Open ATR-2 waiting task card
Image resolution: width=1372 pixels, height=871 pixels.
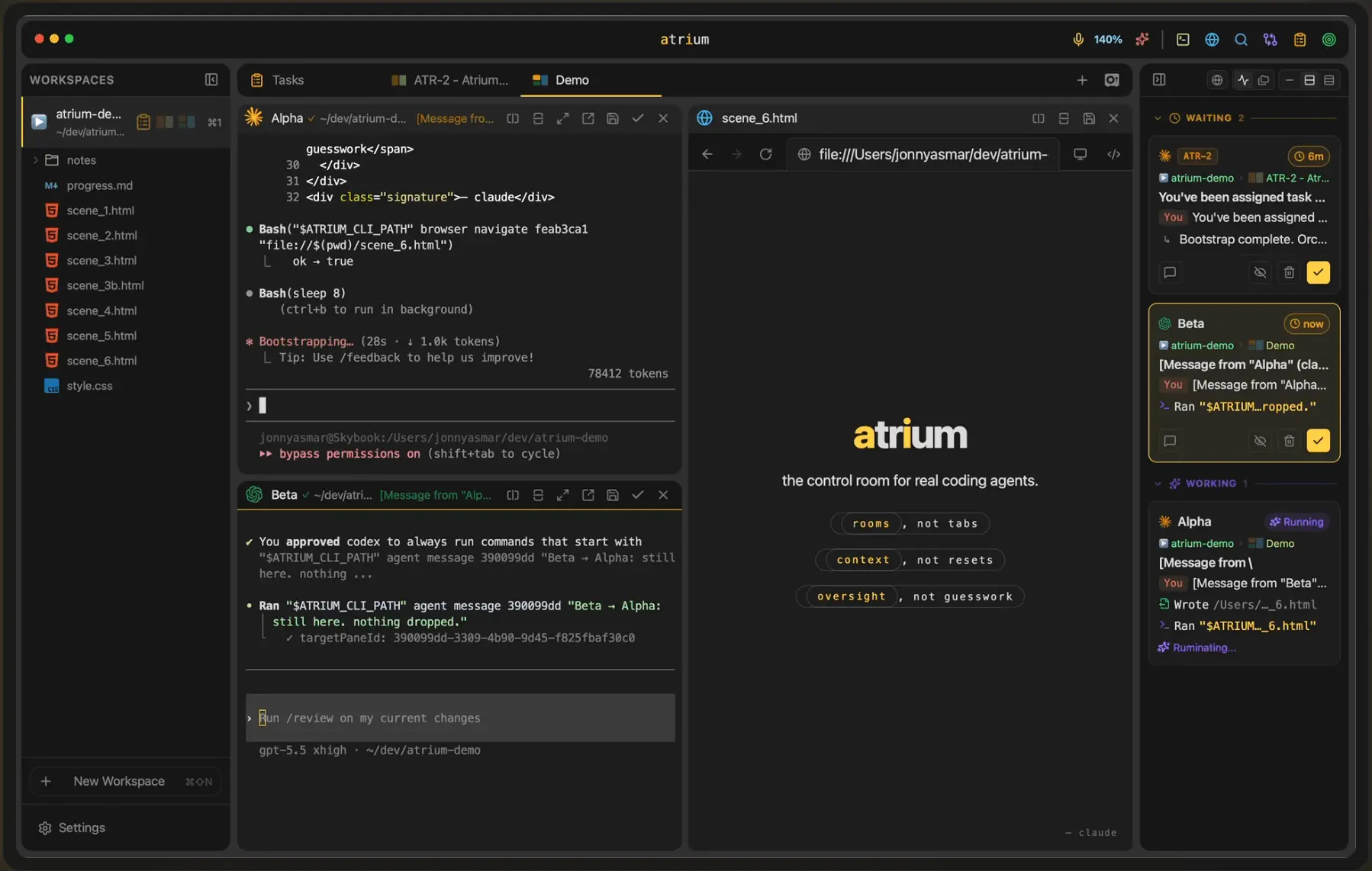click(x=1244, y=215)
